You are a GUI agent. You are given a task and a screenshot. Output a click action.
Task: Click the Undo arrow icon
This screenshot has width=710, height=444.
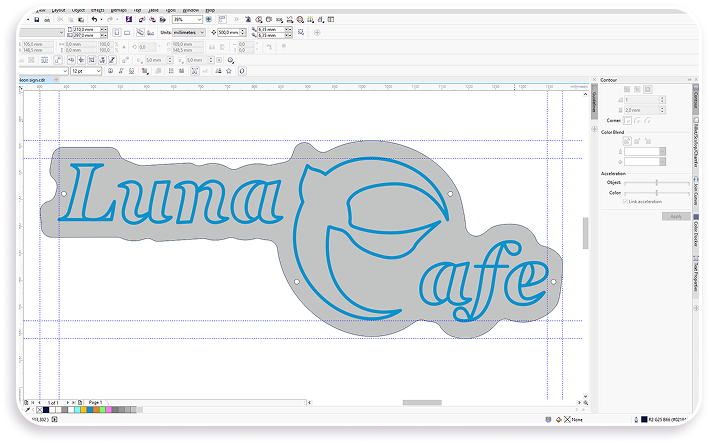click(94, 19)
